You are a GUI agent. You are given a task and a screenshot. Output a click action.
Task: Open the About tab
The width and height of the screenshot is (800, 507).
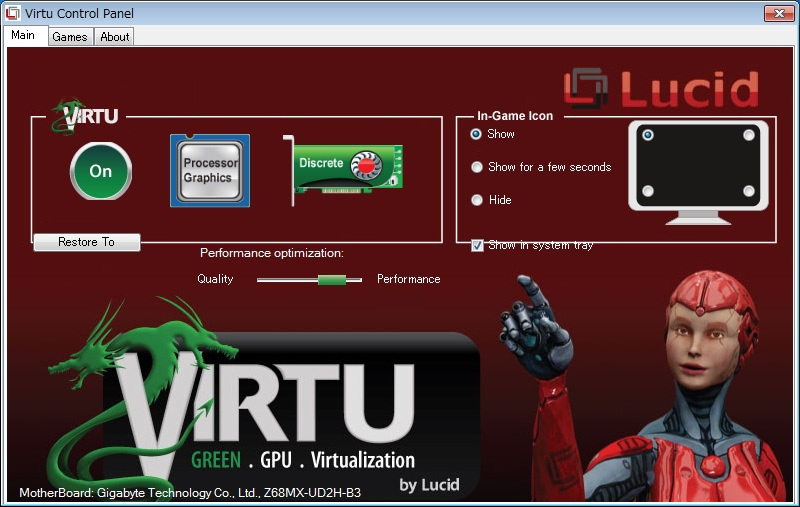115,37
